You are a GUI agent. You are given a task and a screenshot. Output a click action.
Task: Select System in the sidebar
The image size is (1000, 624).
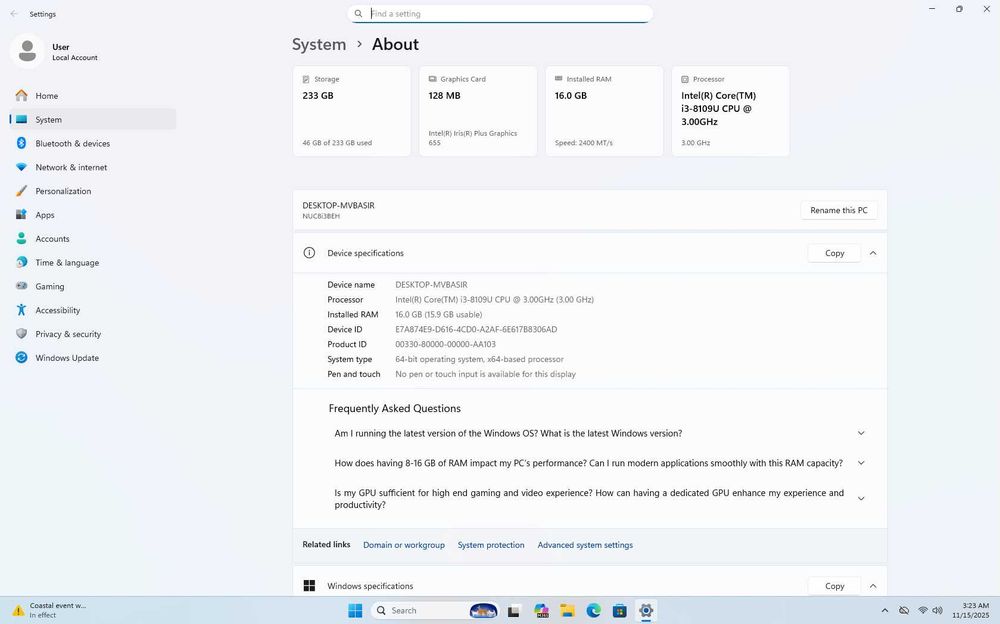92,119
